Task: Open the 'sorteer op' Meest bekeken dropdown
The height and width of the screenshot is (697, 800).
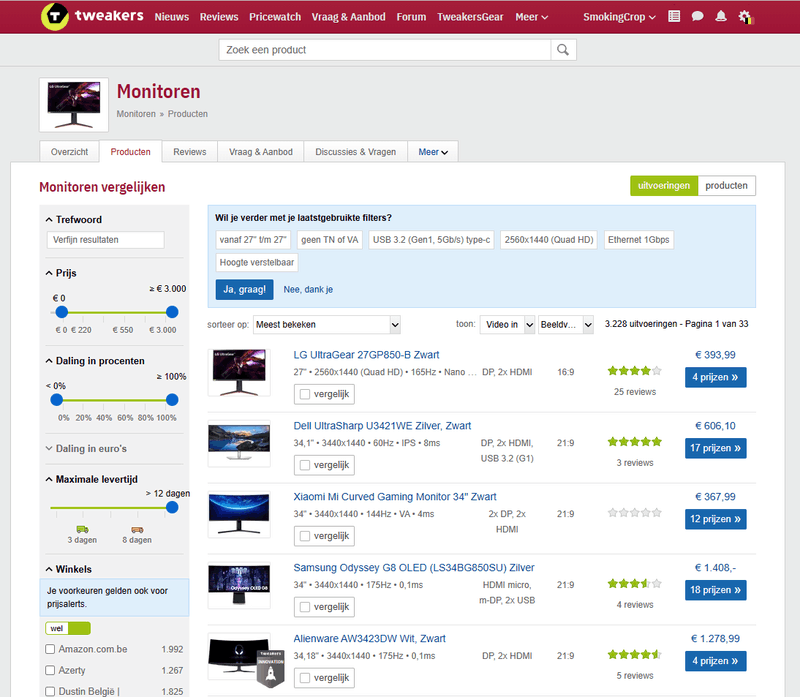Action: tap(327, 325)
